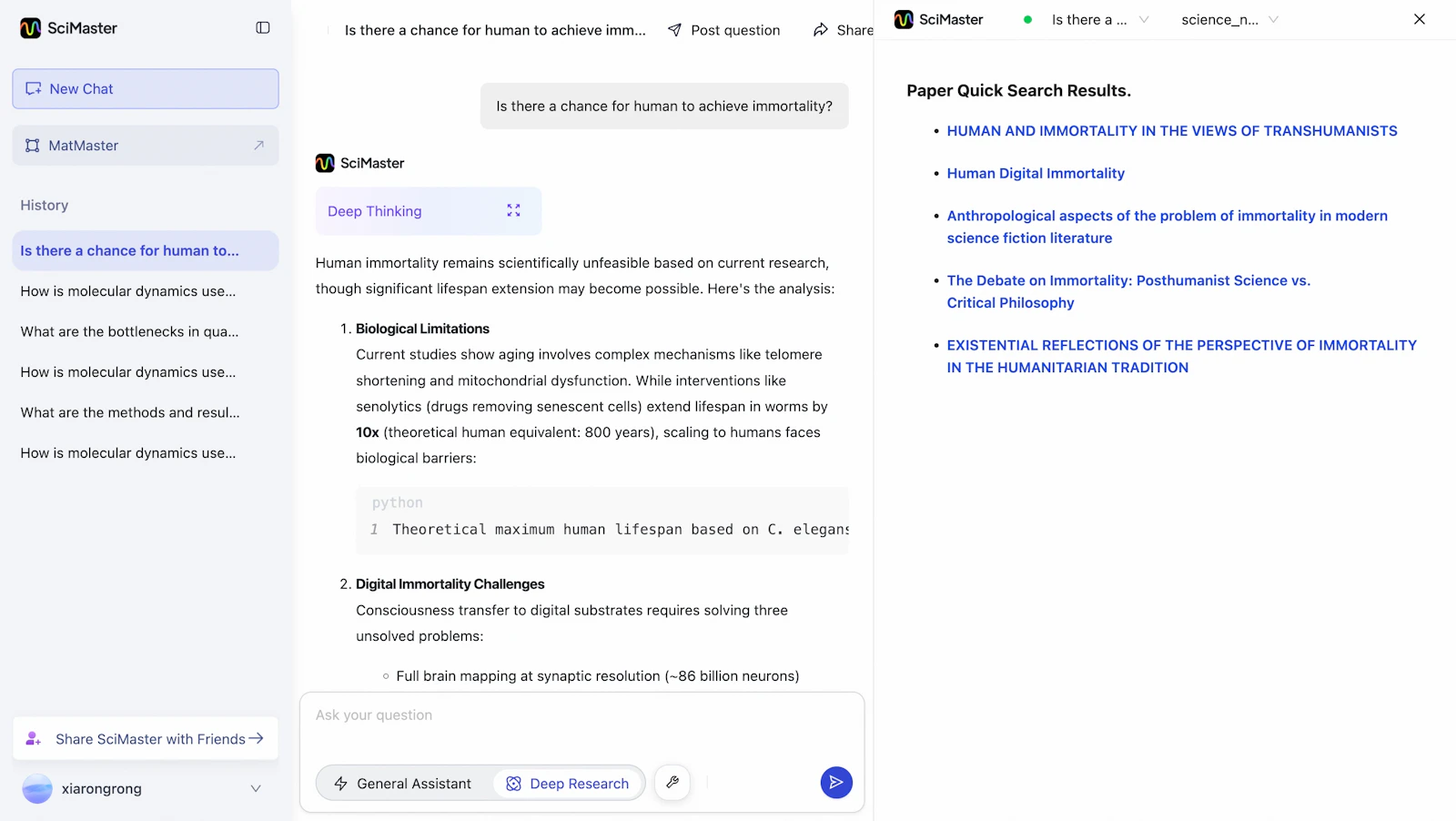Click Share SciMaster with Friends

[146, 739]
